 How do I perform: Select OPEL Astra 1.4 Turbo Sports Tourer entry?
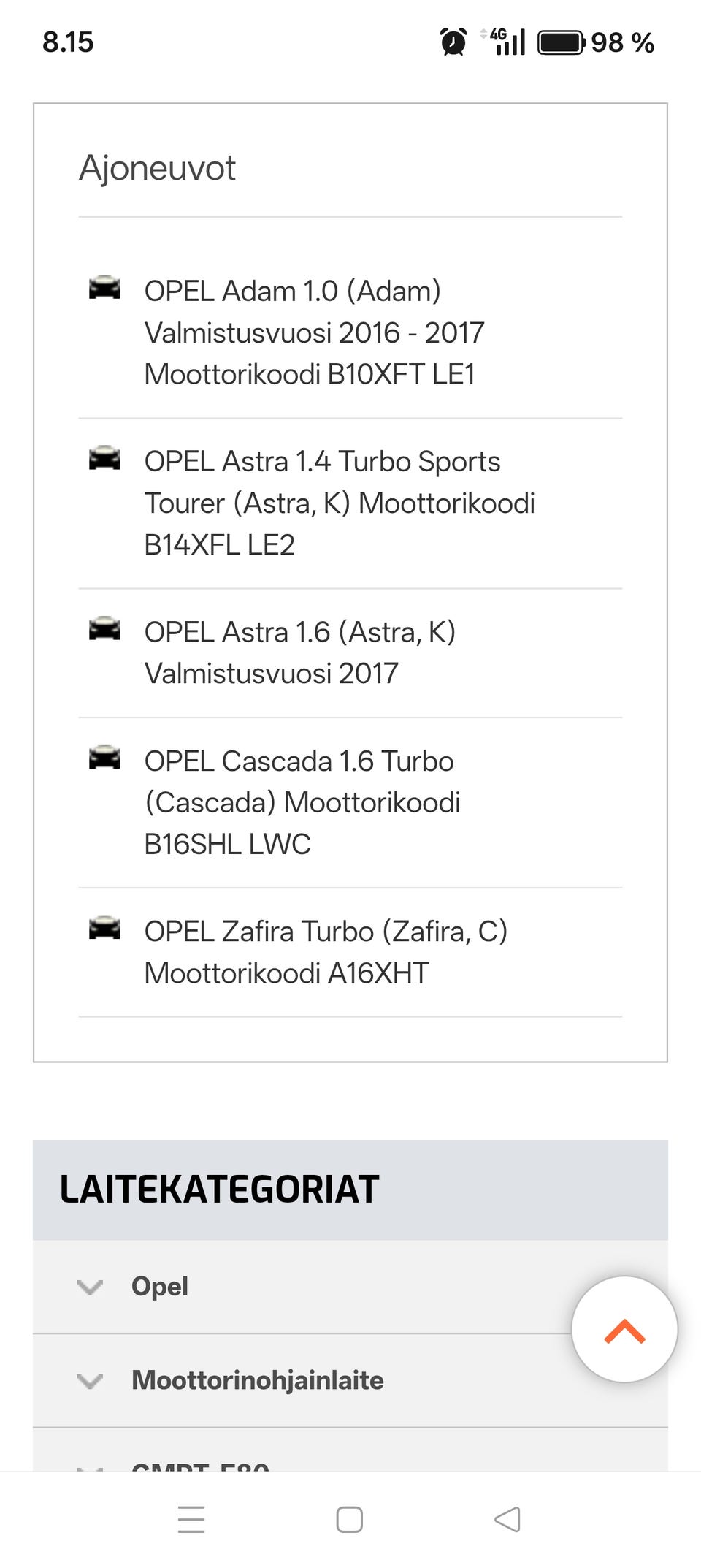pos(340,503)
